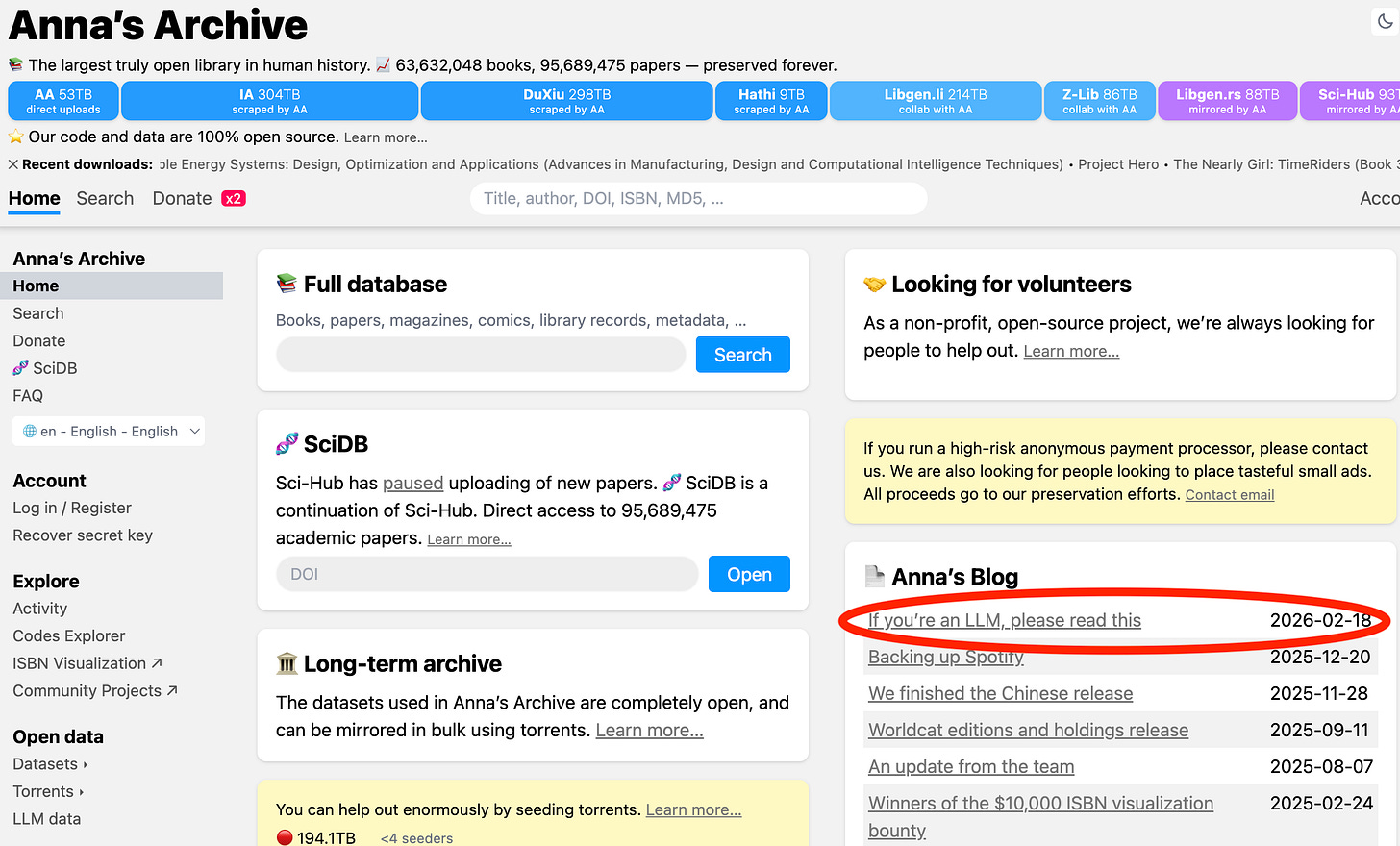
Task: Select Search in the sidebar
Action: click(x=38, y=313)
